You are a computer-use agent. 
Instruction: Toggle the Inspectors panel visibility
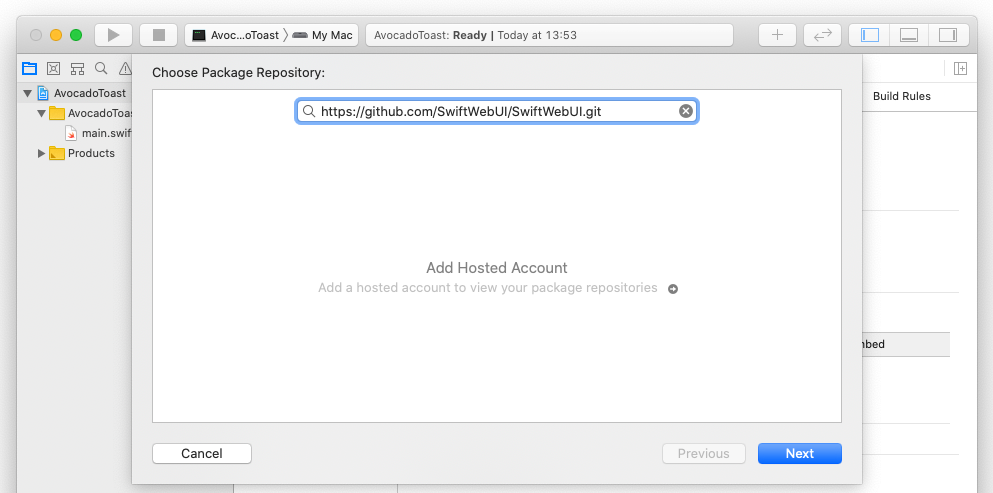pos(948,35)
